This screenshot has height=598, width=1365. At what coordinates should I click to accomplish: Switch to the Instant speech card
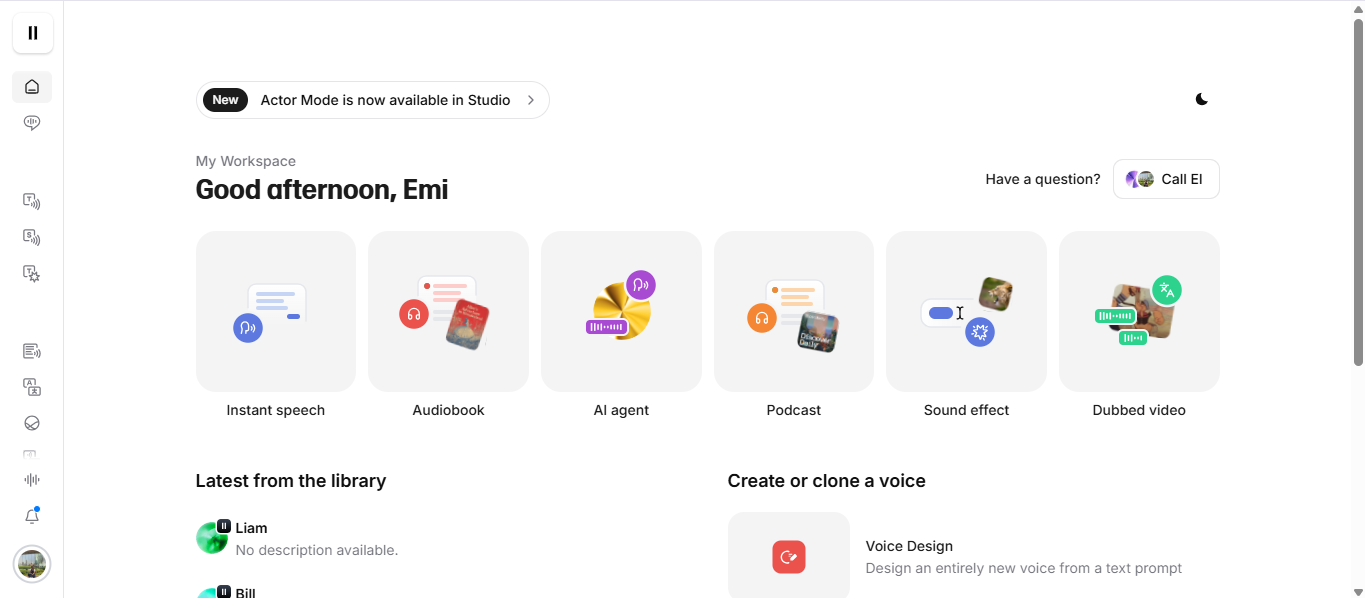point(275,311)
